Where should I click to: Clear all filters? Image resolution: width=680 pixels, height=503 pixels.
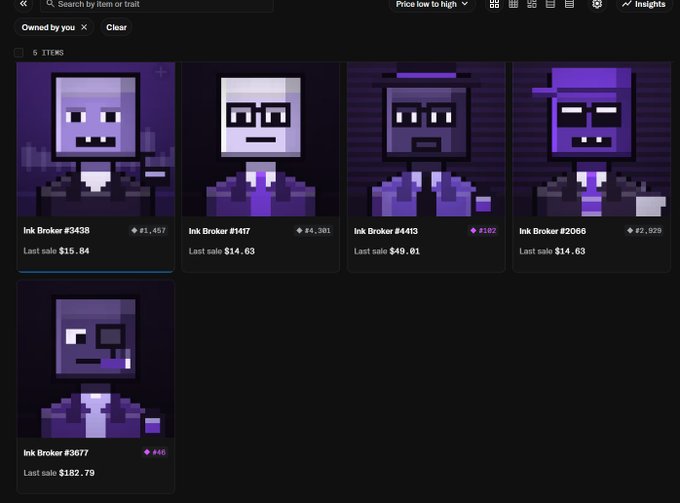tap(116, 27)
